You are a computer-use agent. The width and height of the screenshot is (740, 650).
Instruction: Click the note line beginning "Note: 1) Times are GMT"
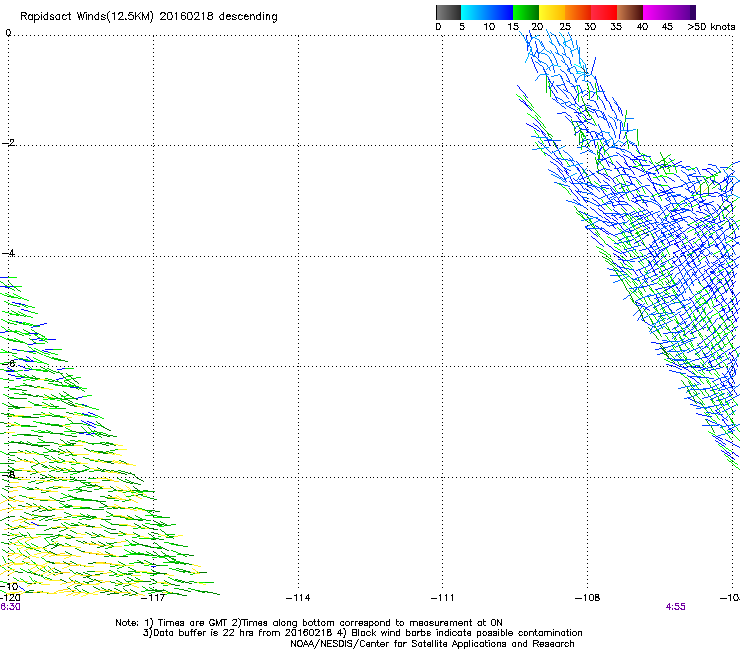[309, 623]
